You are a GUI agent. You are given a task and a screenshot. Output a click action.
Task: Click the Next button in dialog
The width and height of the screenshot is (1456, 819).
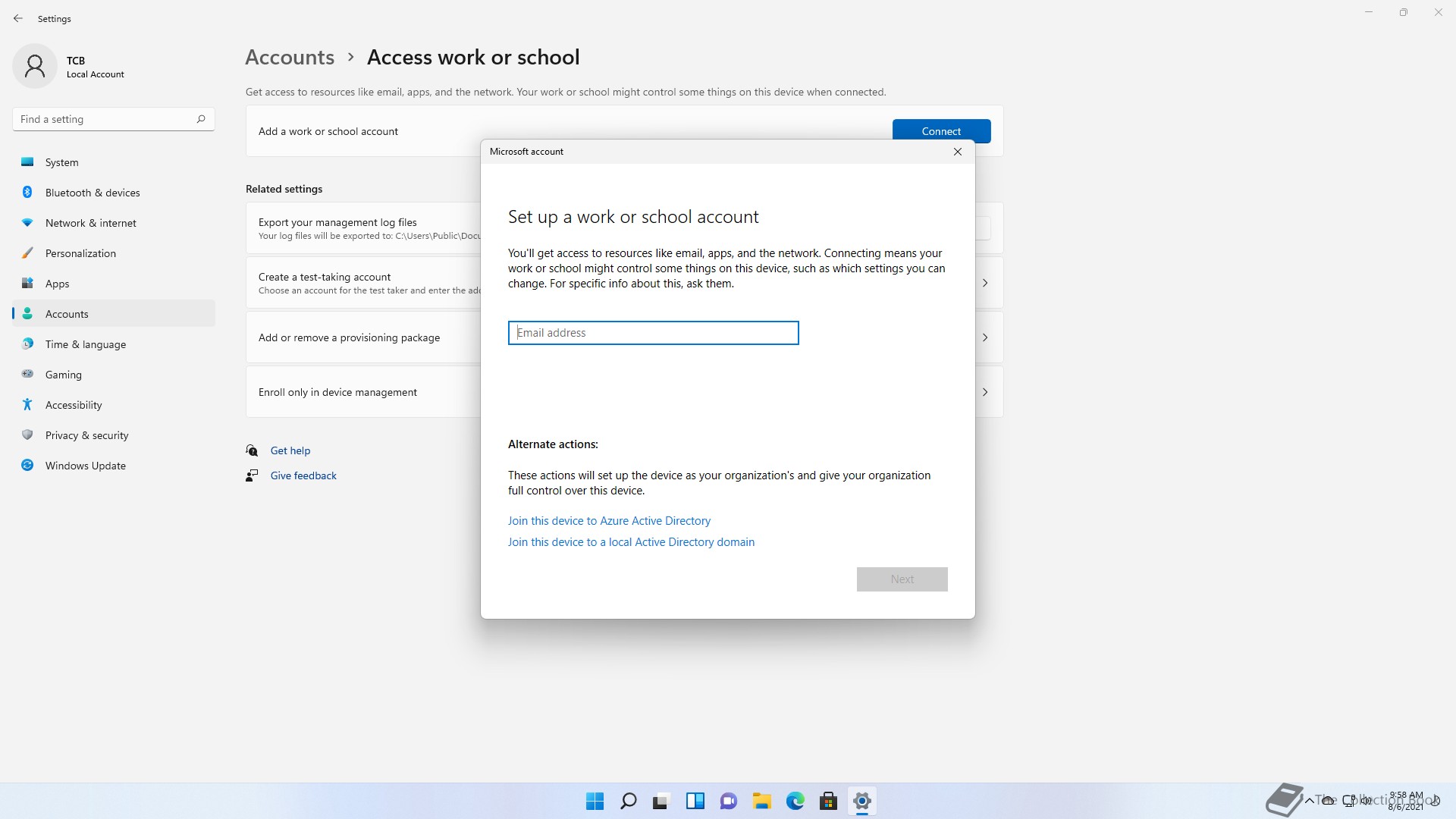coord(902,579)
